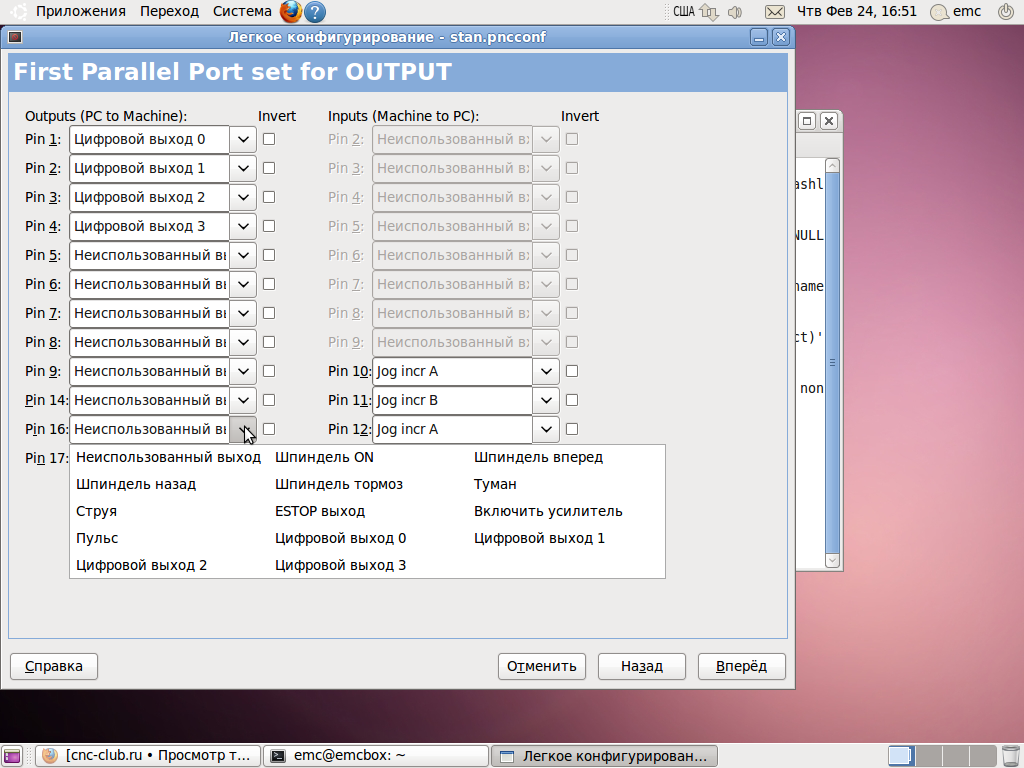
Task: Open the network connection indicator
Action: tap(709, 12)
